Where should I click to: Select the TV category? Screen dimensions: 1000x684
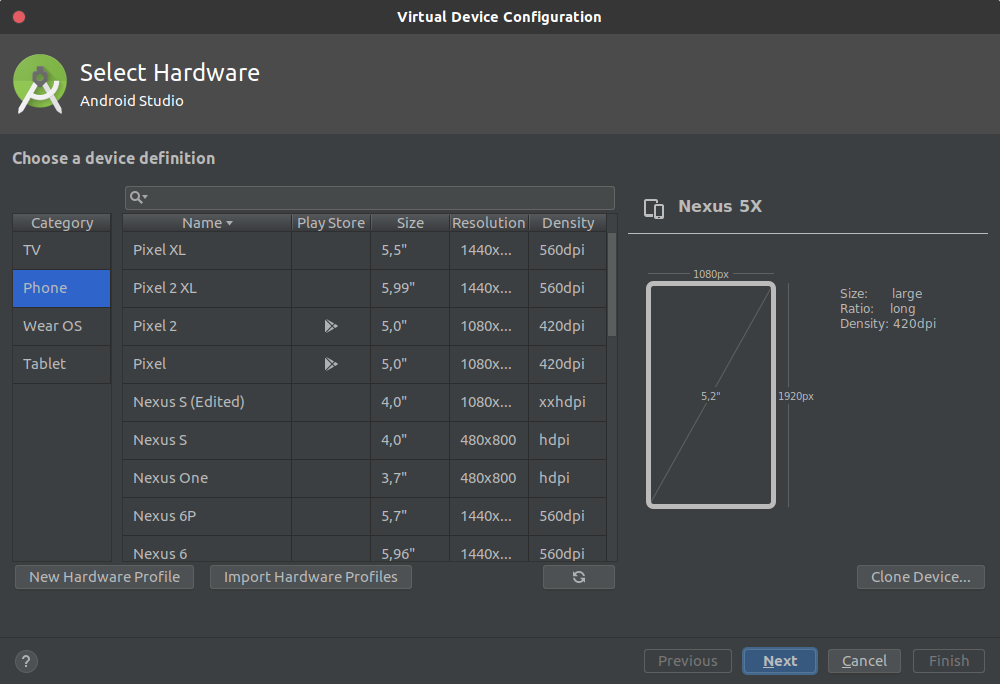tap(61, 251)
